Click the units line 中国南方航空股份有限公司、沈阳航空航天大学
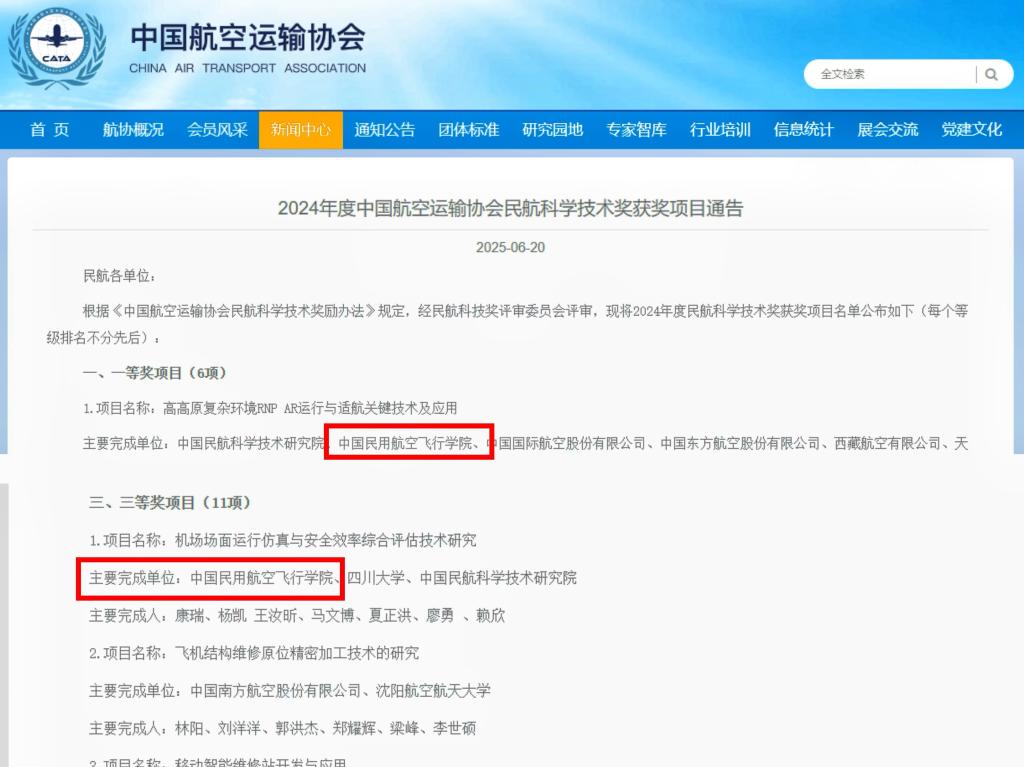 pyautogui.click(x=290, y=691)
